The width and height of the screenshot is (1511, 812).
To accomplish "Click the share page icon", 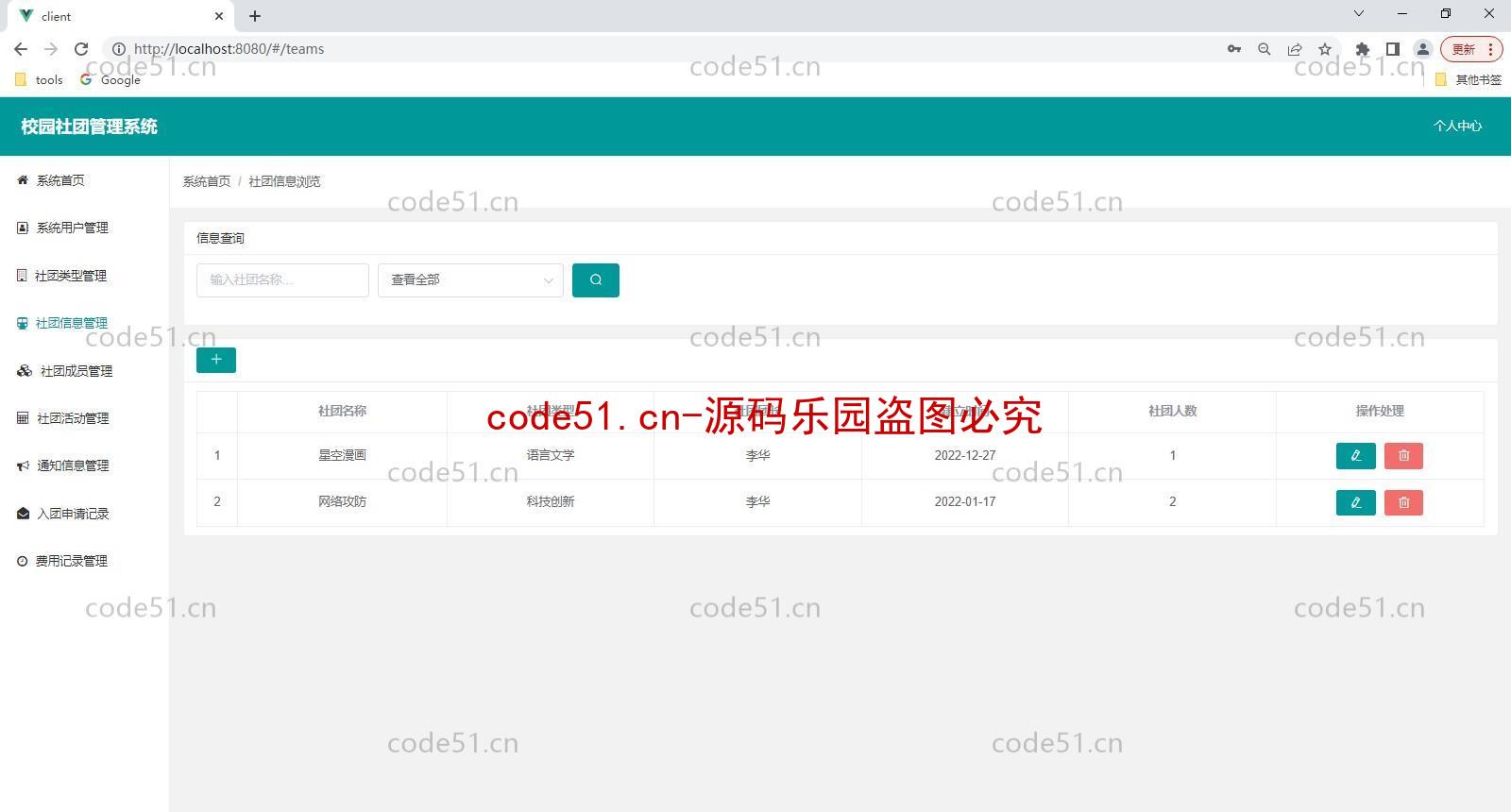I will (x=1295, y=49).
